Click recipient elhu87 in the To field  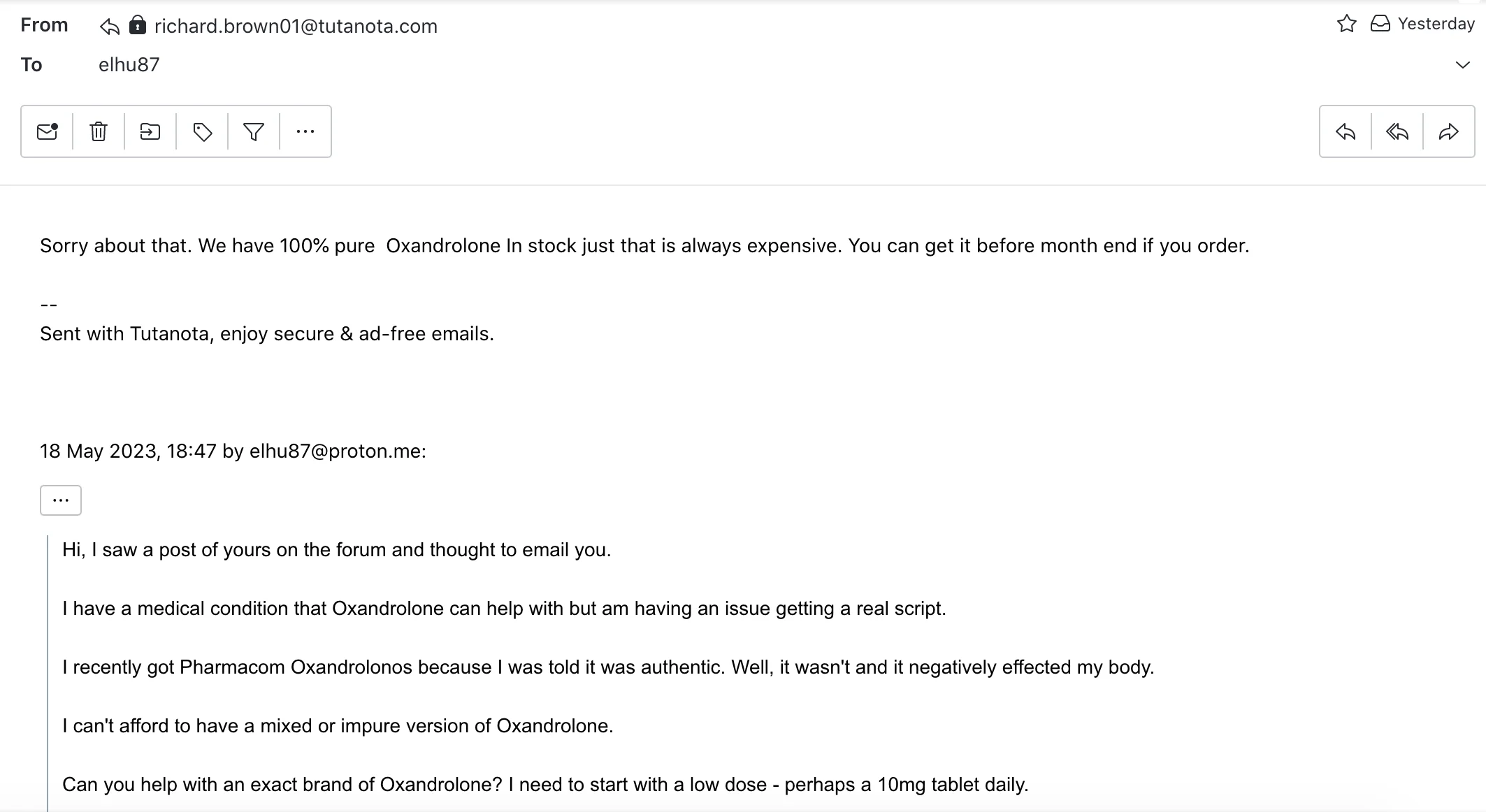click(129, 65)
